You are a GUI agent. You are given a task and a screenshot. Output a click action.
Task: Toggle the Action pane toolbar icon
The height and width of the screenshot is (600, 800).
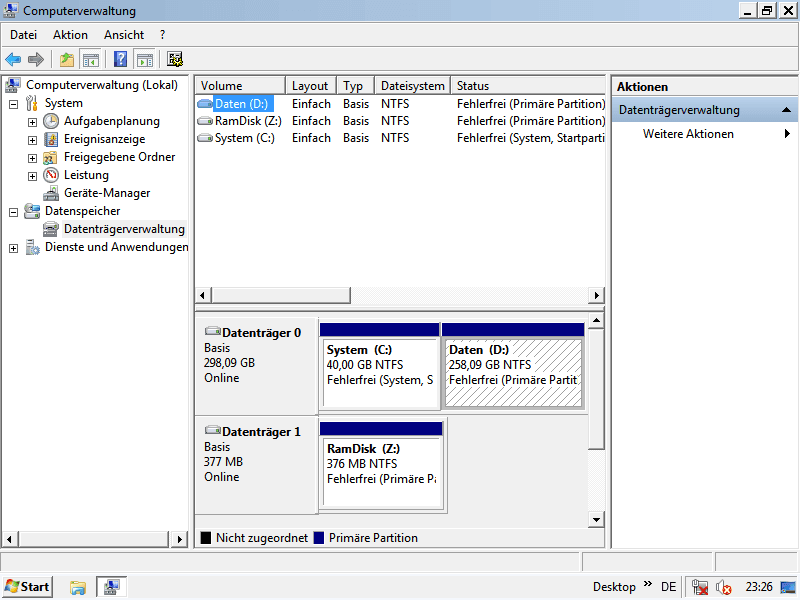click(145, 60)
